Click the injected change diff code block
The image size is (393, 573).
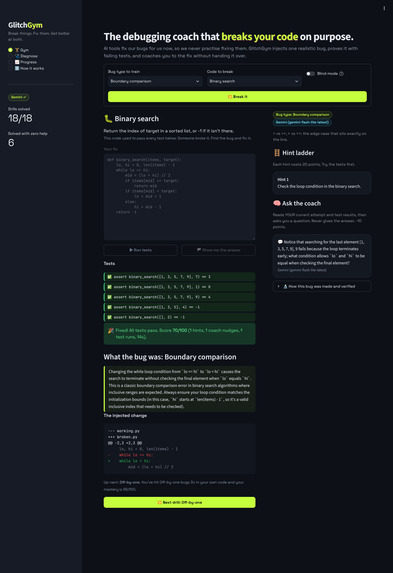(179, 449)
